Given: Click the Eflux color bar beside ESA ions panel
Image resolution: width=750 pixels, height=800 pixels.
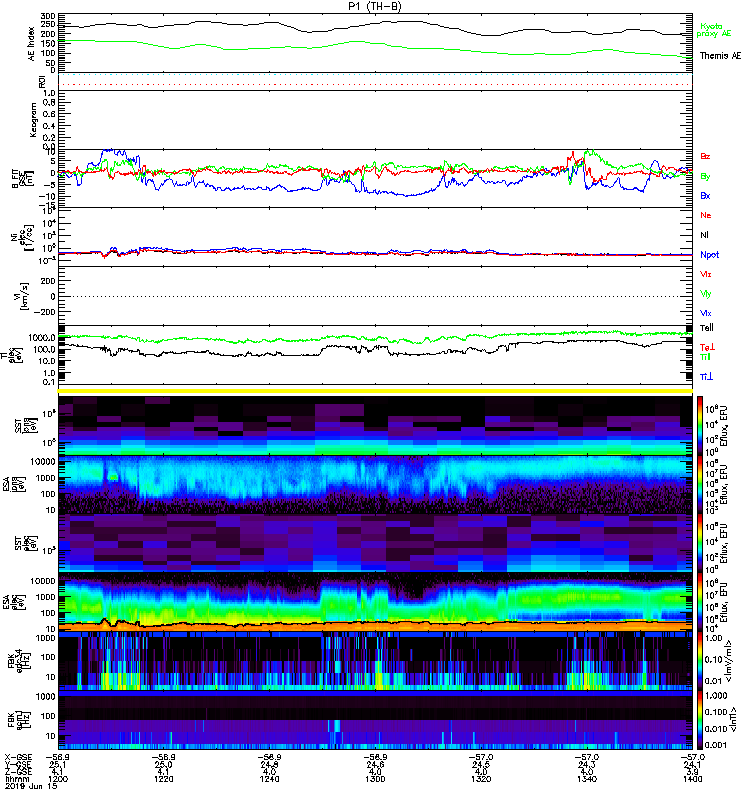Looking at the screenshot, I should tap(699, 484).
